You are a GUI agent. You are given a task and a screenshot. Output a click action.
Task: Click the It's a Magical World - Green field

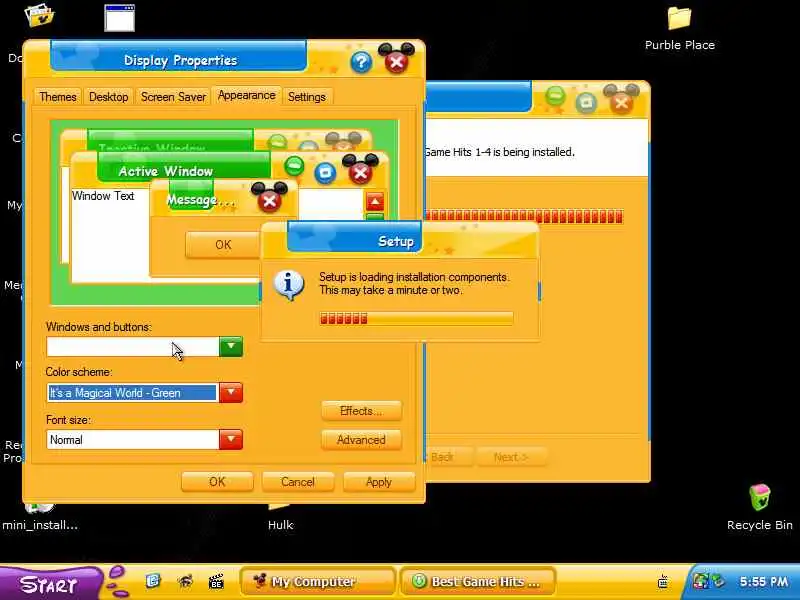click(x=132, y=393)
